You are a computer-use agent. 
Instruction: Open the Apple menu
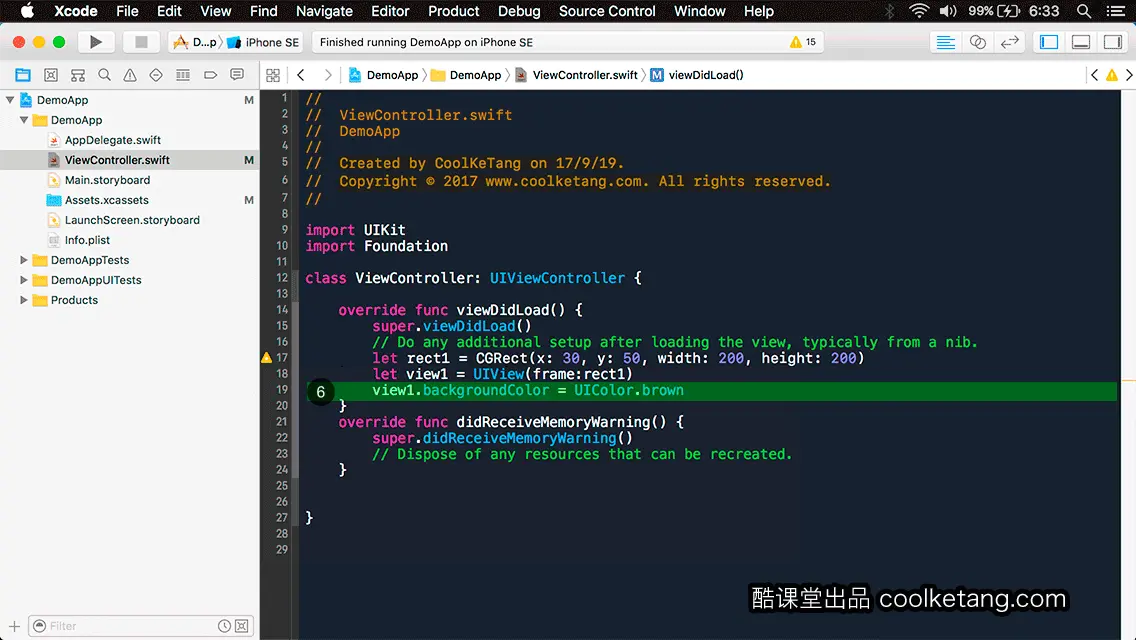[x=27, y=11]
